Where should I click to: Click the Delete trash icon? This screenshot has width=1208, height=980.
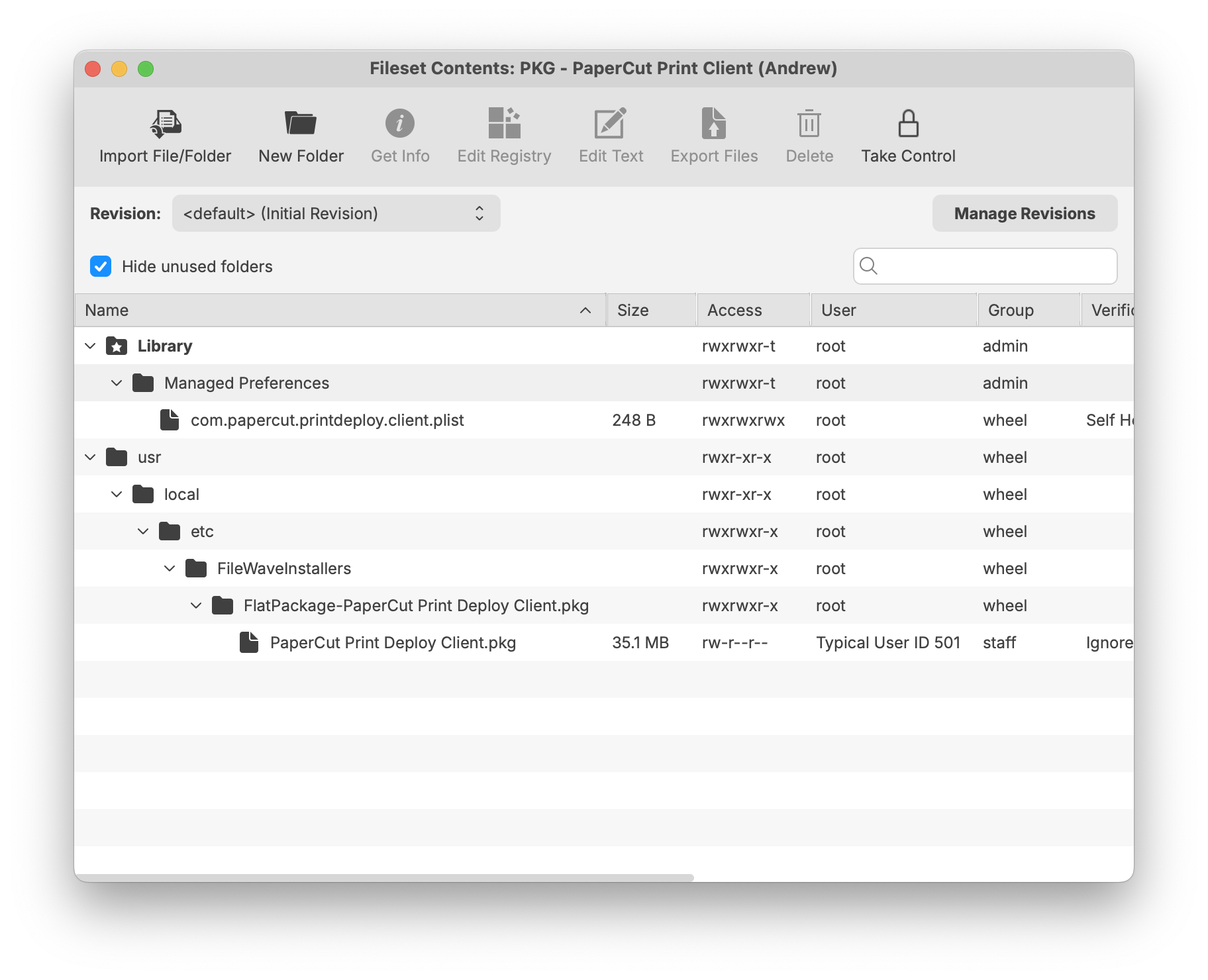(809, 124)
